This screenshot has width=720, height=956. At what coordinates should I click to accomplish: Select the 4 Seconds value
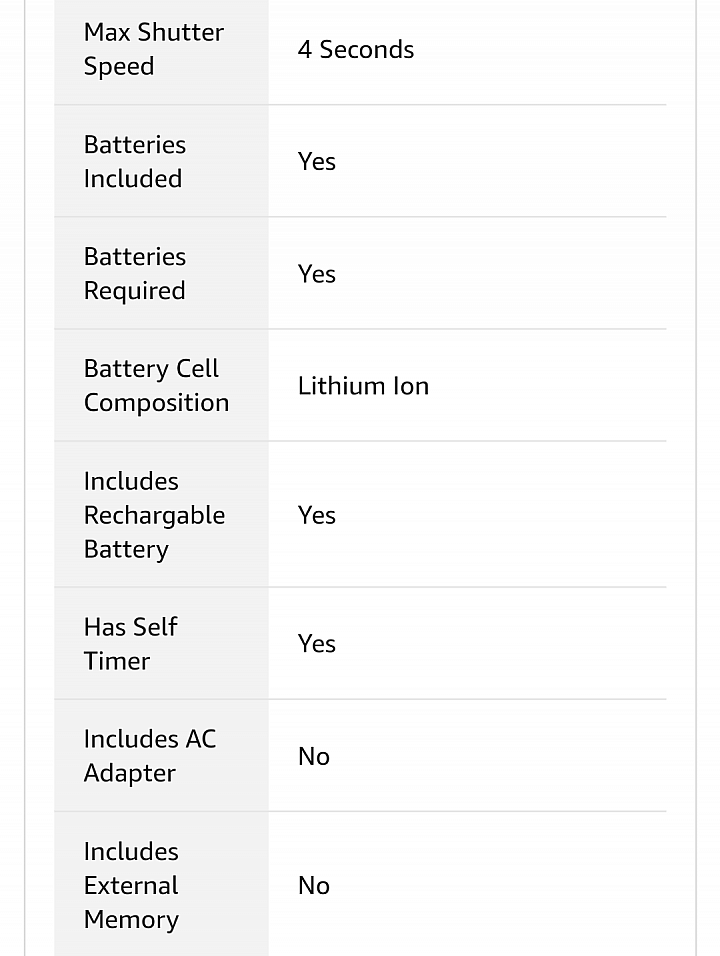(355, 49)
